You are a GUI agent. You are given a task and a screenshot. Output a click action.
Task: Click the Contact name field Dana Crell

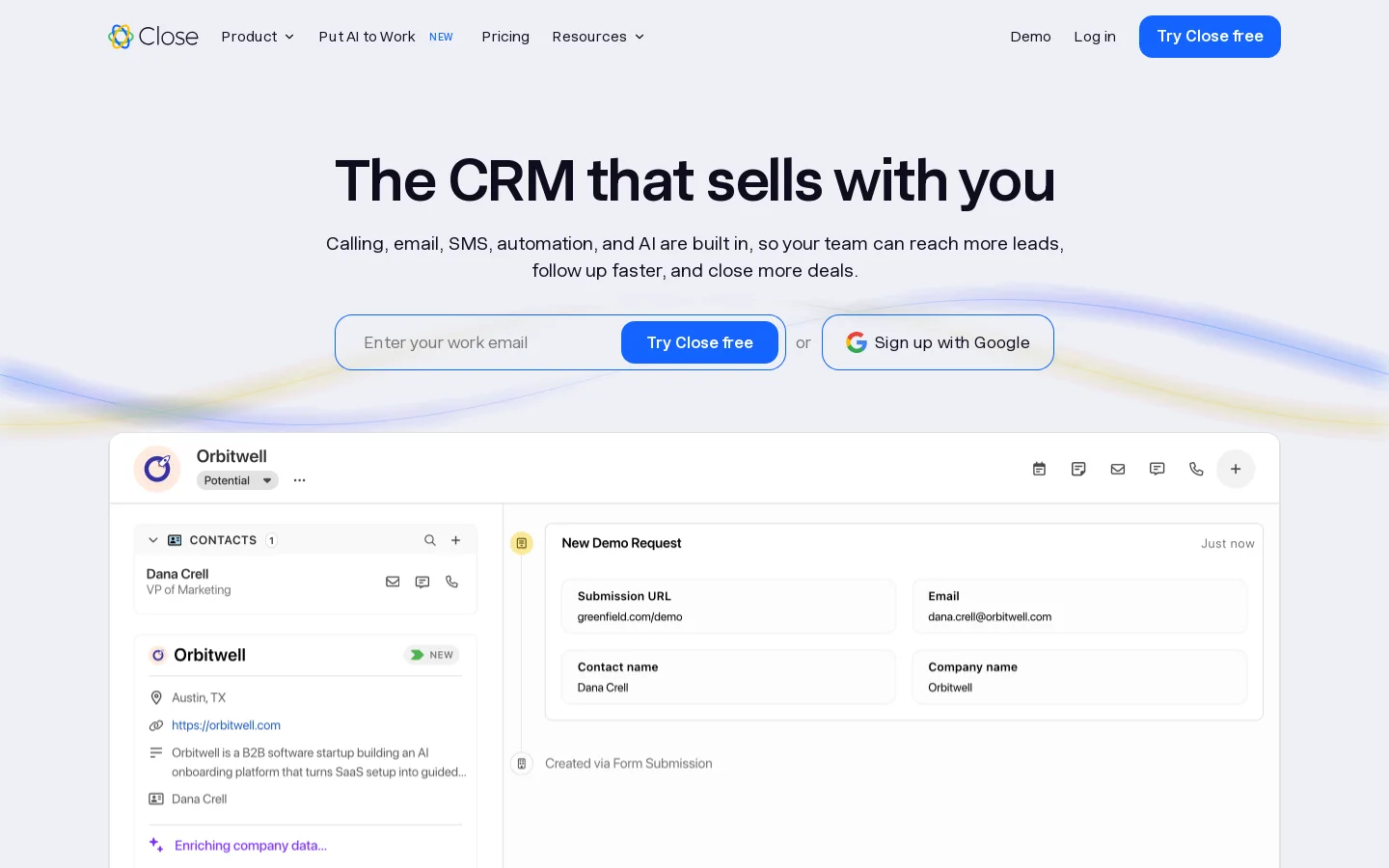(728, 677)
